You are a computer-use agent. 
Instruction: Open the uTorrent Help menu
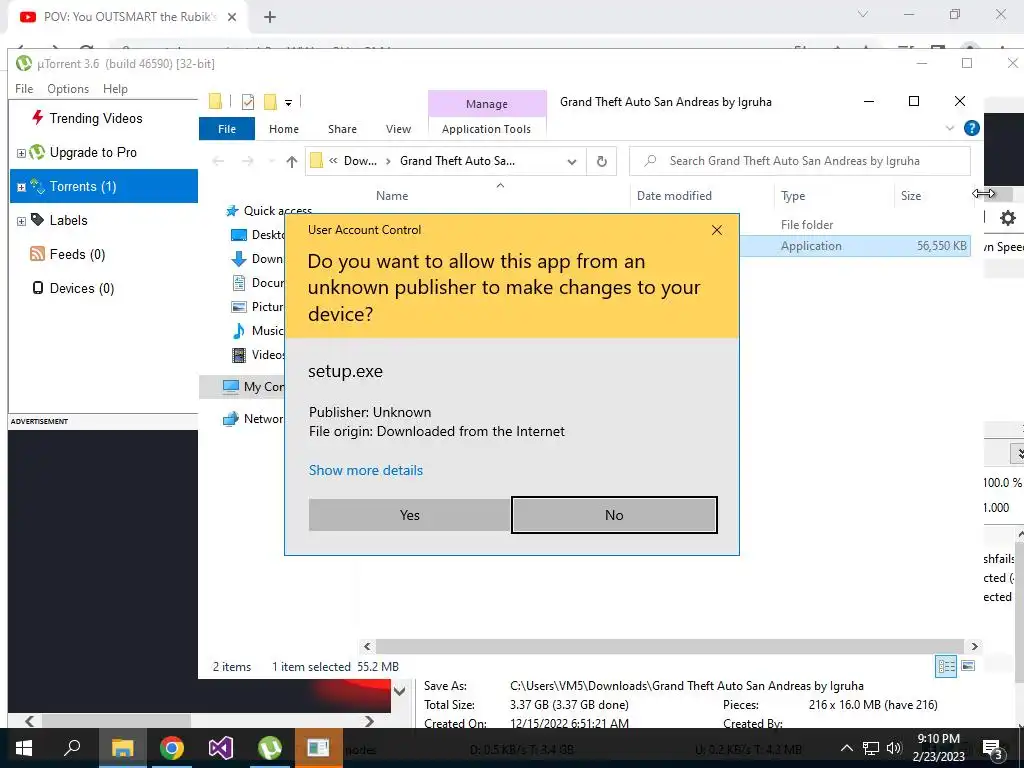[116, 89]
